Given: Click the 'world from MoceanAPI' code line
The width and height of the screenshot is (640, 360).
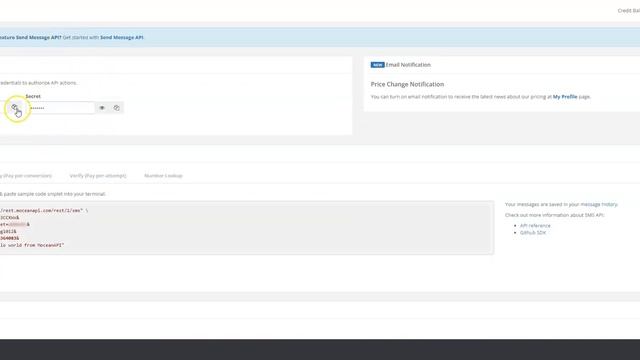Looking at the screenshot, I should pos(32,245).
